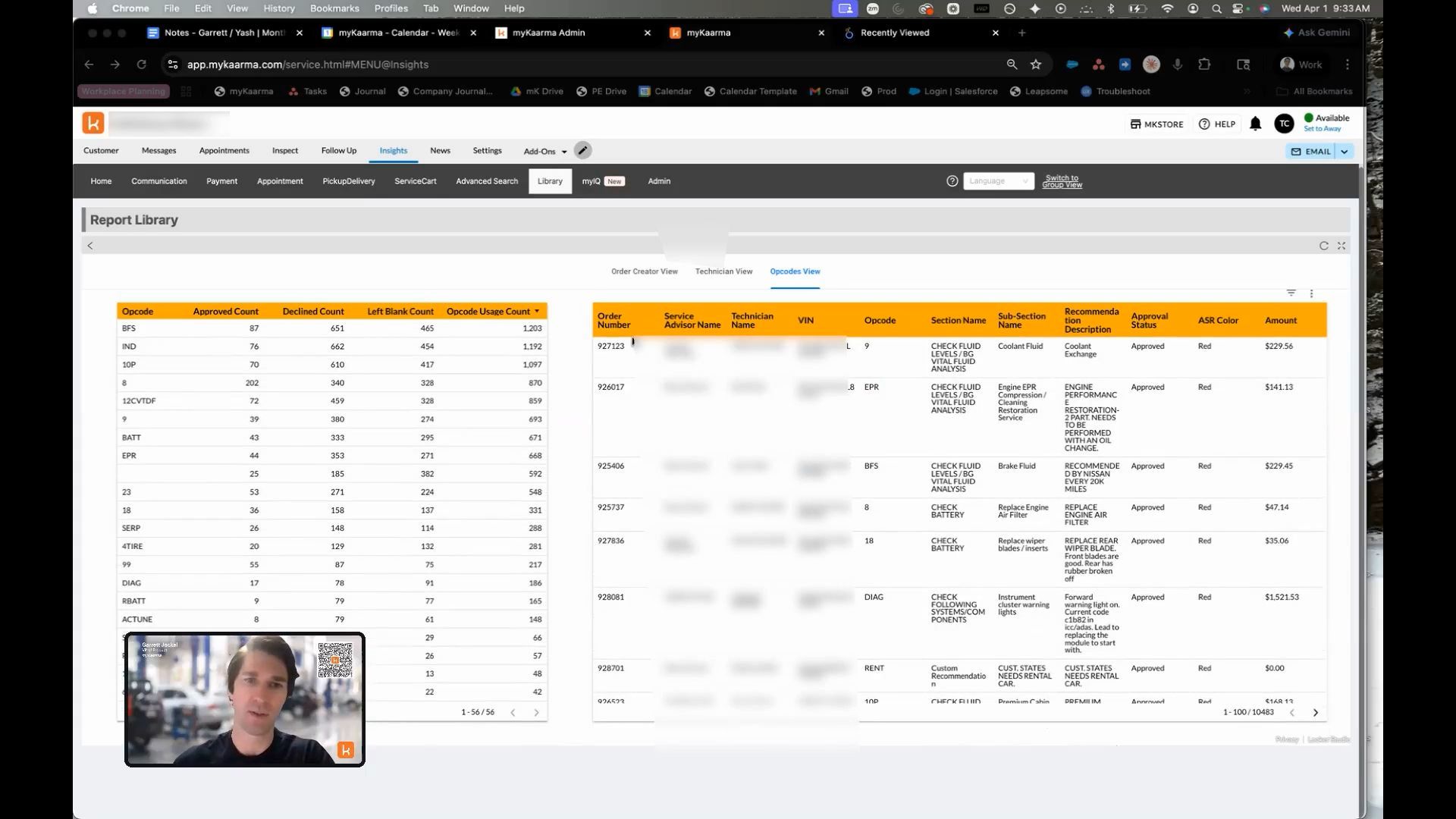Open the three-dot options above orders table
1456x819 pixels.
pyautogui.click(x=1311, y=293)
